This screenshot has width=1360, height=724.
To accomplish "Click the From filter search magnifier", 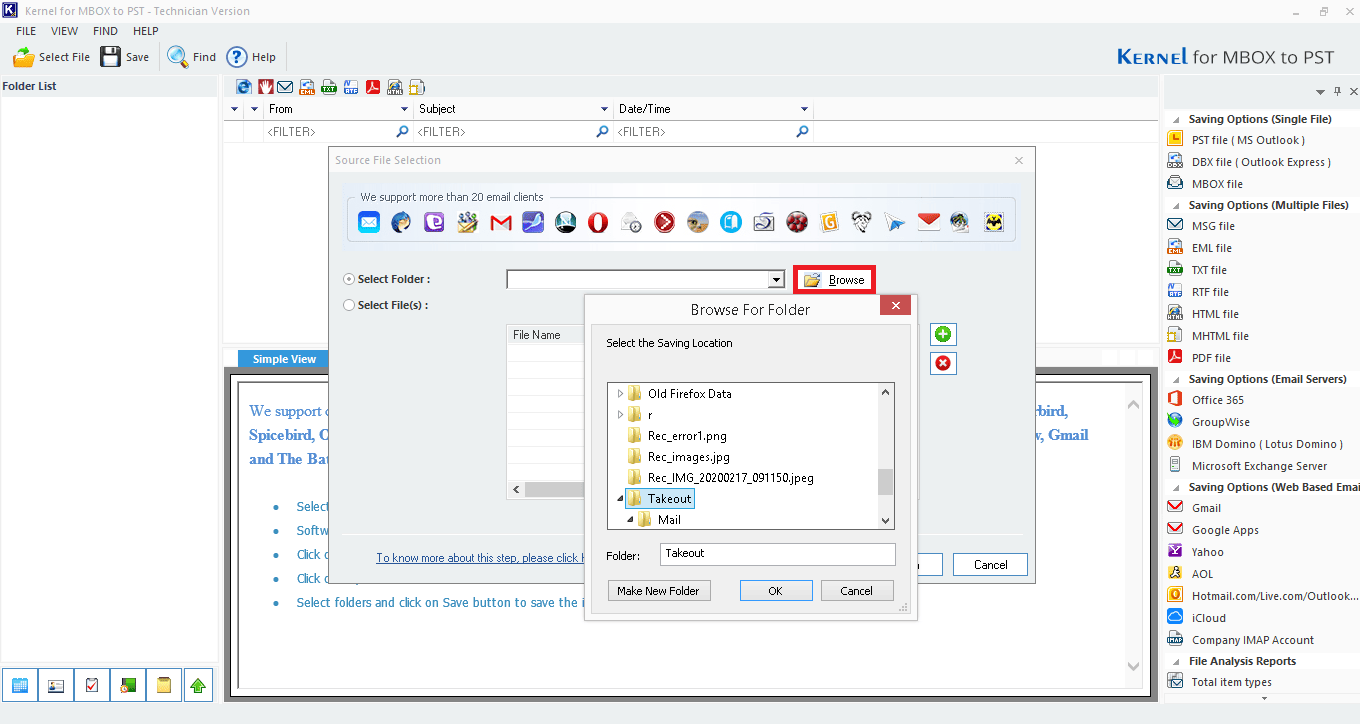I will click(402, 131).
